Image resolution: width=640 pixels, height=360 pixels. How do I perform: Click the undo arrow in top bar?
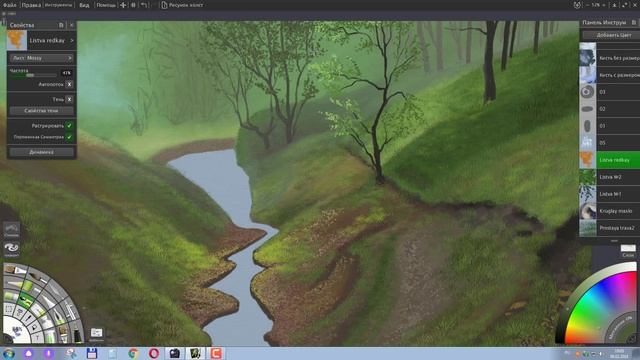click(144, 5)
